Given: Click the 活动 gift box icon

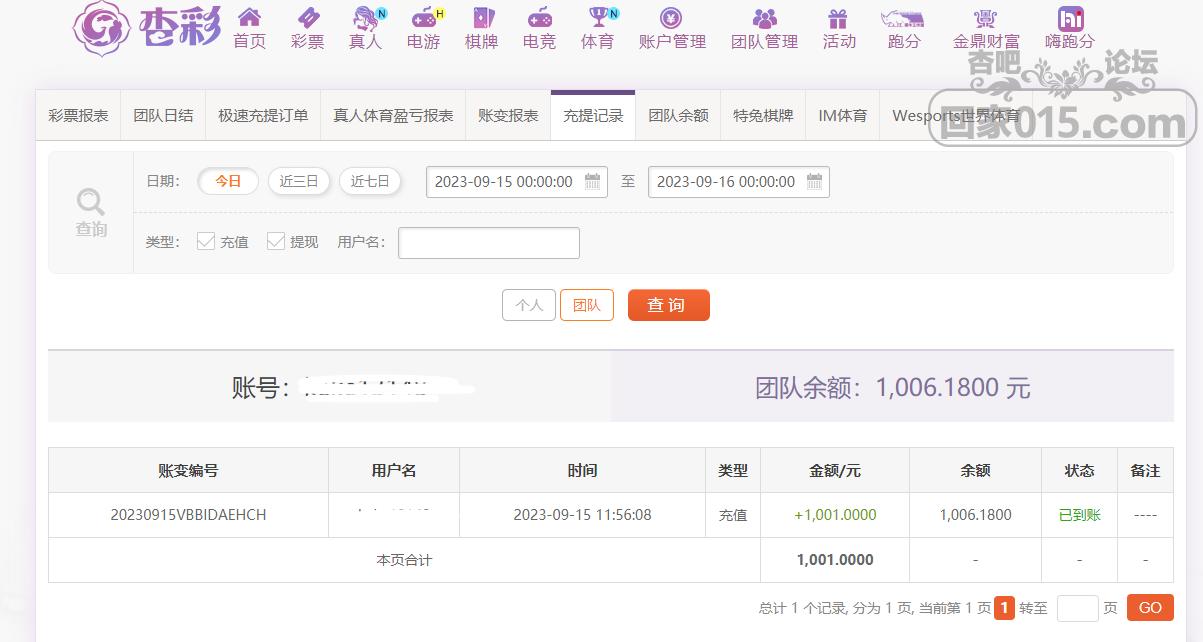Looking at the screenshot, I should (x=838, y=19).
